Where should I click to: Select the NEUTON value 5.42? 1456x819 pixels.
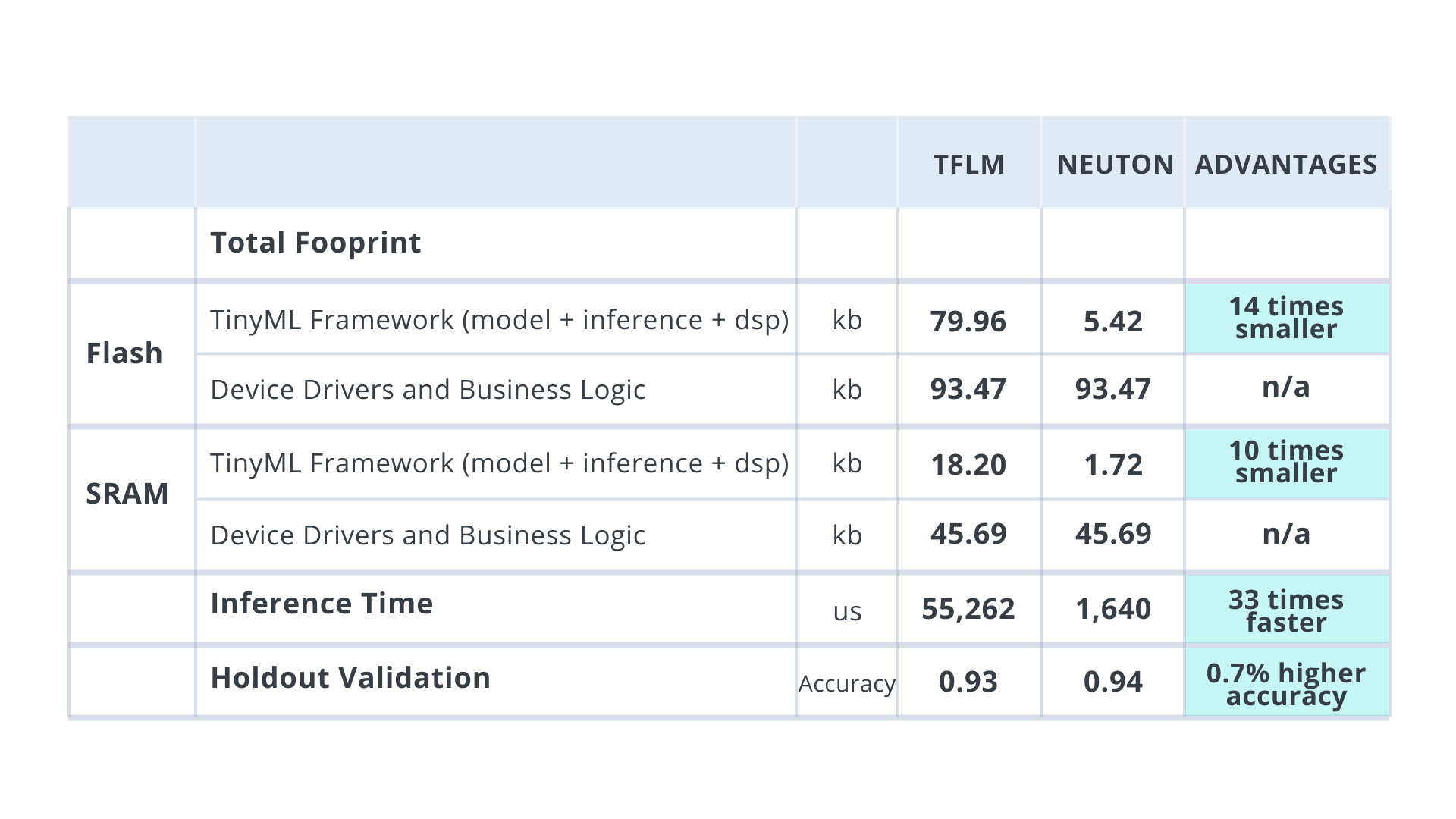tap(1113, 322)
